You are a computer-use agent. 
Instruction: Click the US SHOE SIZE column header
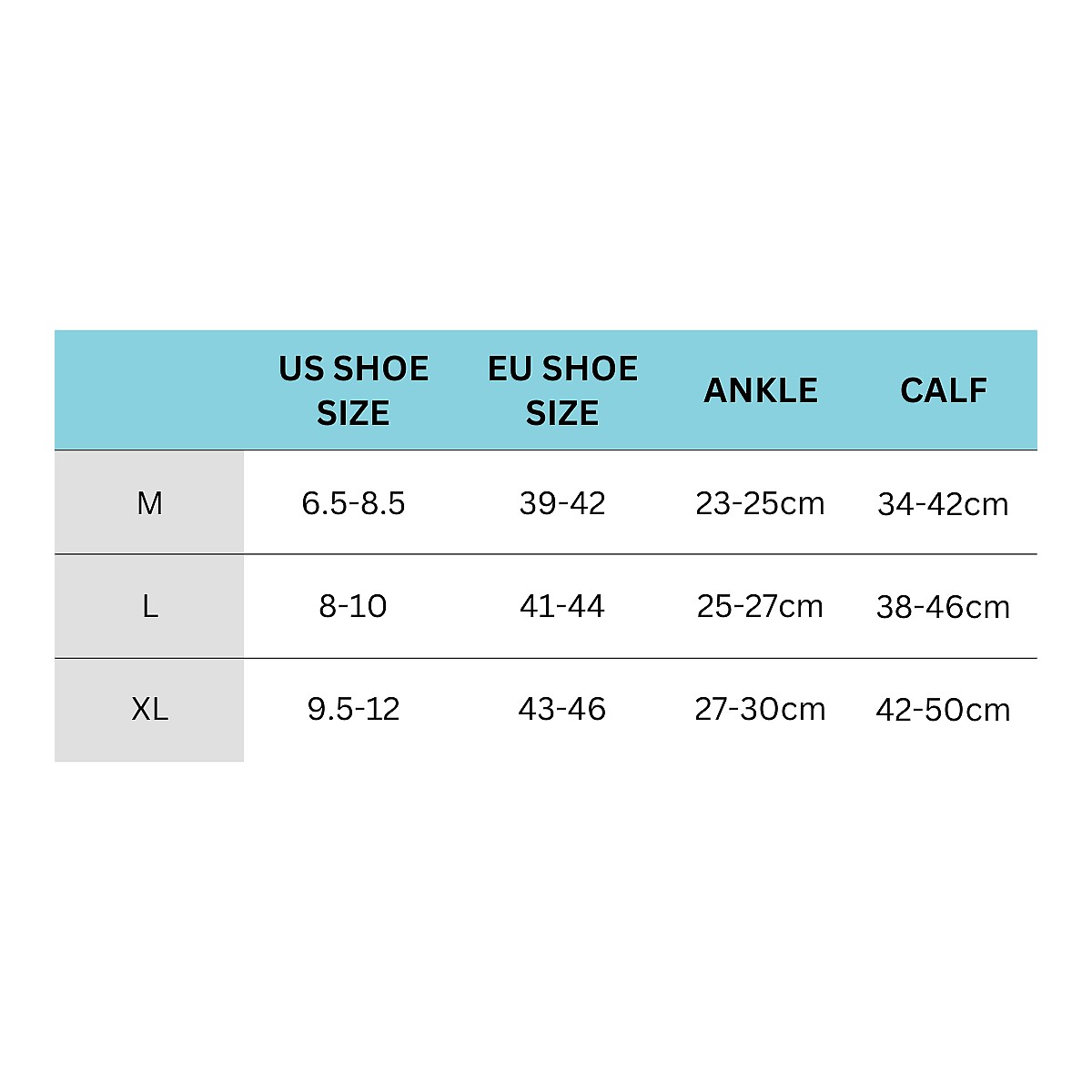(353, 390)
